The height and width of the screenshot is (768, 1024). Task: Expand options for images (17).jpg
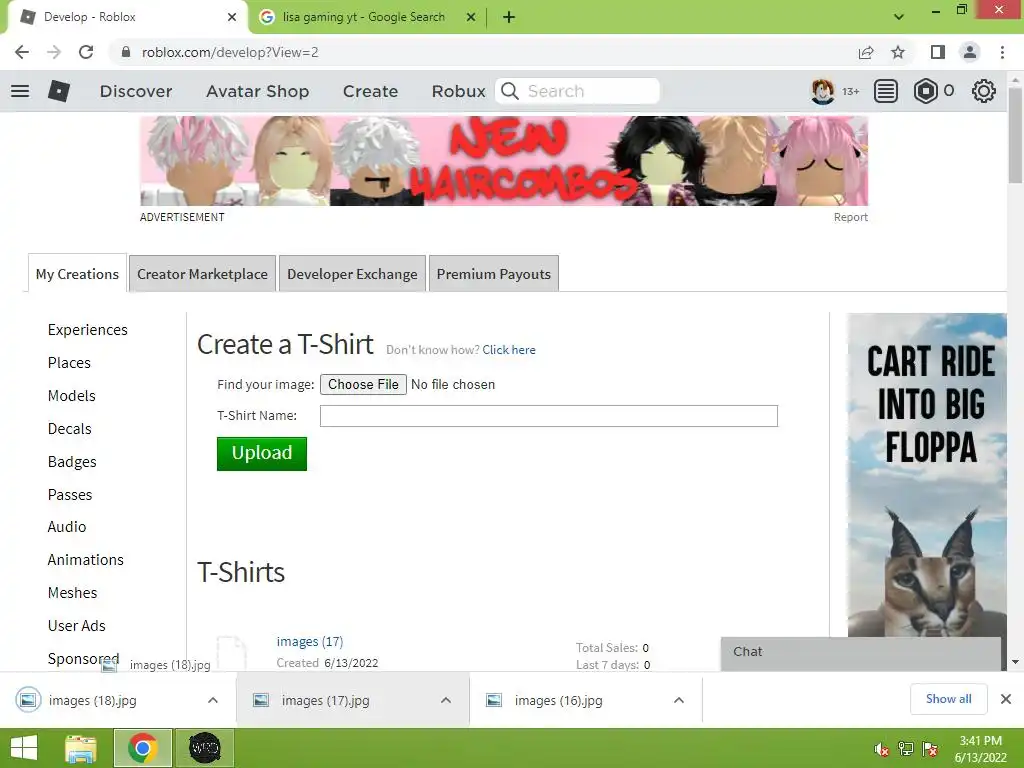click(x=446, y=700)
